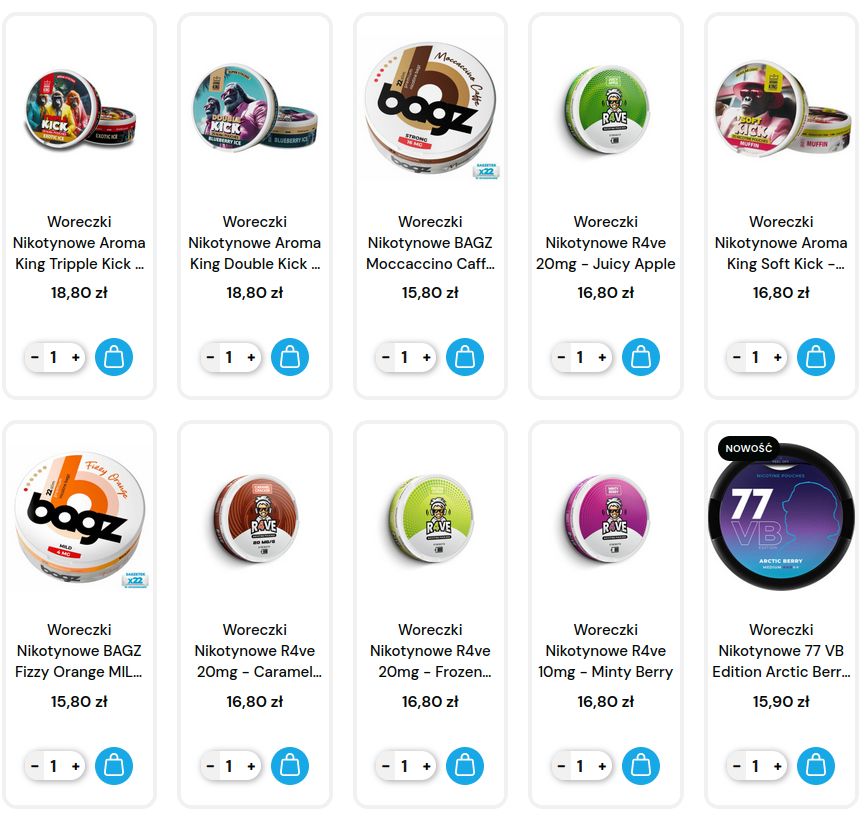The width and height of the screenshot is (867, 820).
Task: Add Aroma King Double Kick to cart
Action: 290,357
